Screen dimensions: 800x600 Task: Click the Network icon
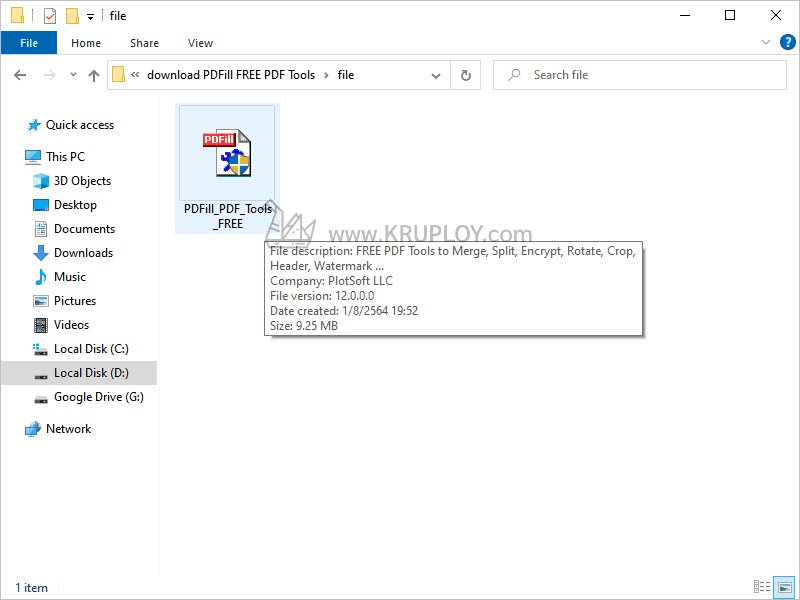33,429
